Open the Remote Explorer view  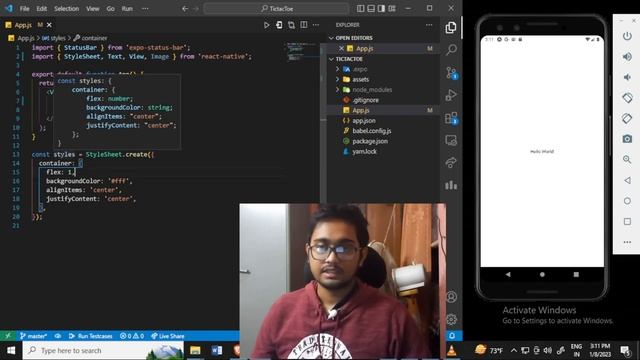(451, 140)
